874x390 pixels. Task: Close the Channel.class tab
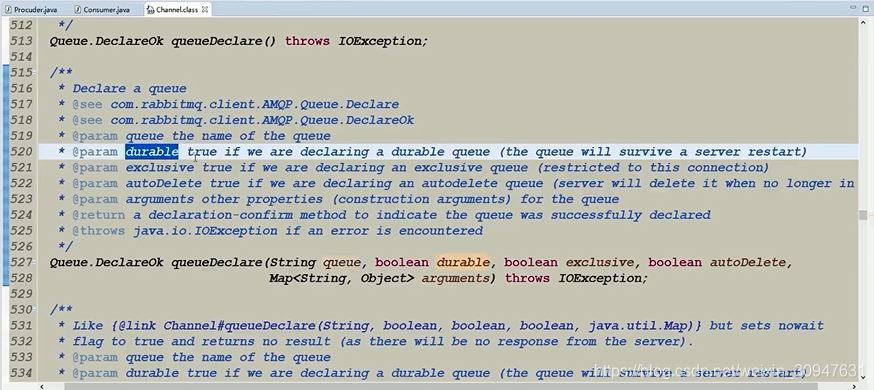click(x=205, y=9)
